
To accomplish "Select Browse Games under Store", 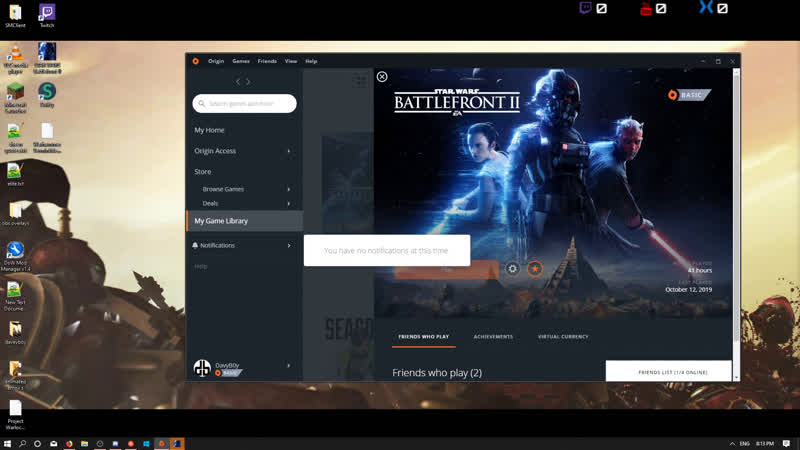I will (x=223, y=189).
